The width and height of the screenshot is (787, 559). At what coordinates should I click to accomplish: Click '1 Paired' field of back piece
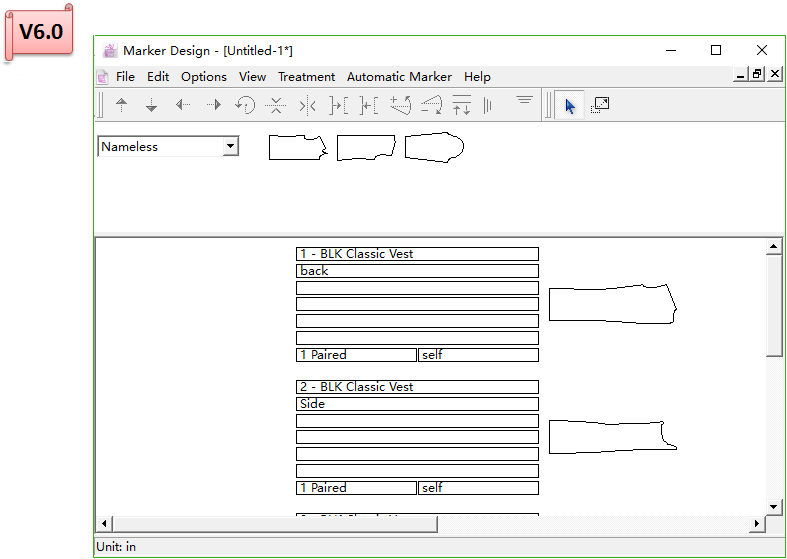coord(356,355)
